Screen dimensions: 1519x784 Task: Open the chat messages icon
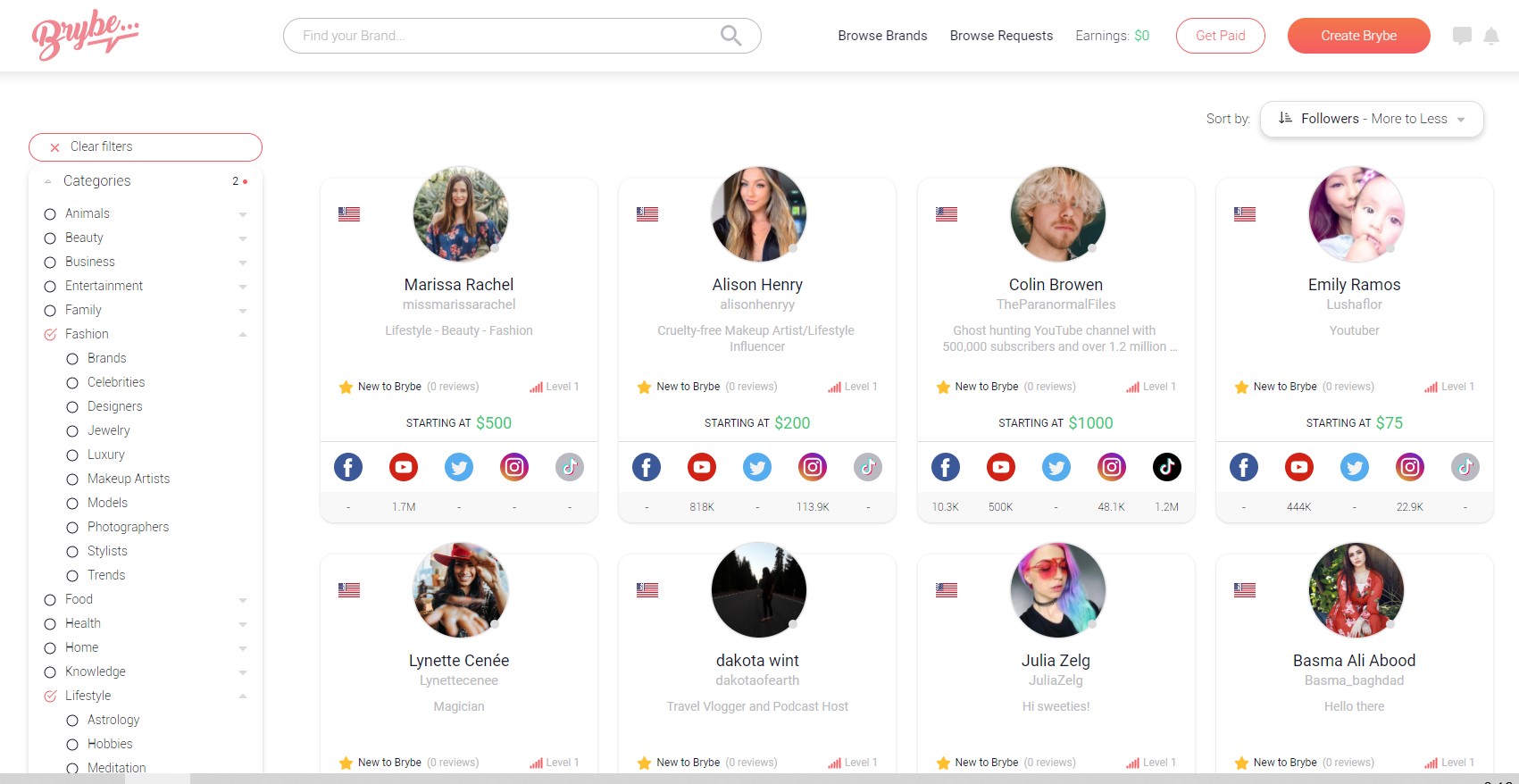(1462, 36)
